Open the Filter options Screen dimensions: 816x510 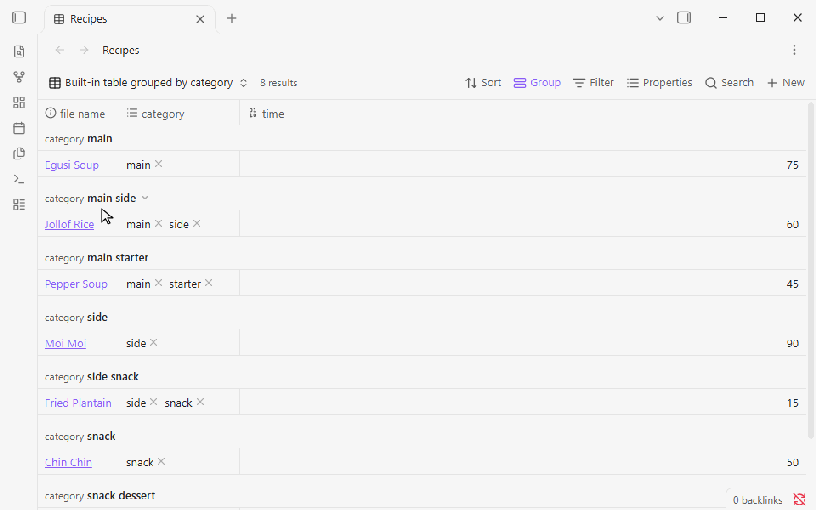593,83
